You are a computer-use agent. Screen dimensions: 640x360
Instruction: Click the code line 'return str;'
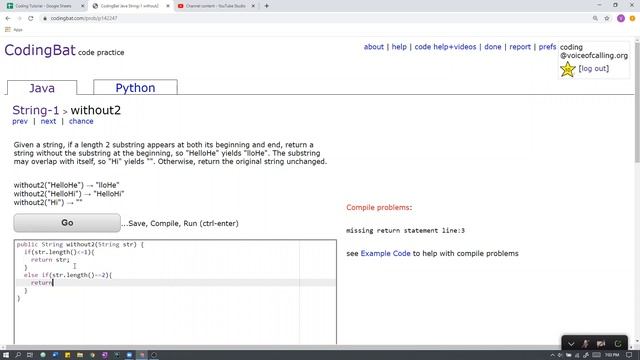coord(50,260)
